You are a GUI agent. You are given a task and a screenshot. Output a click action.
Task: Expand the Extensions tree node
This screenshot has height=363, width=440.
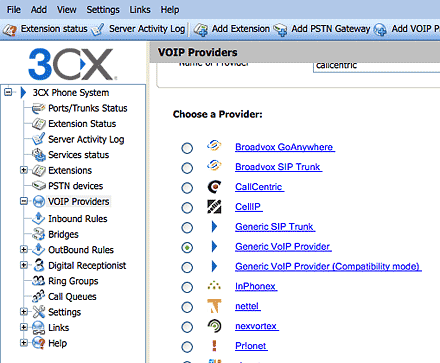click(x=24, y=170)
